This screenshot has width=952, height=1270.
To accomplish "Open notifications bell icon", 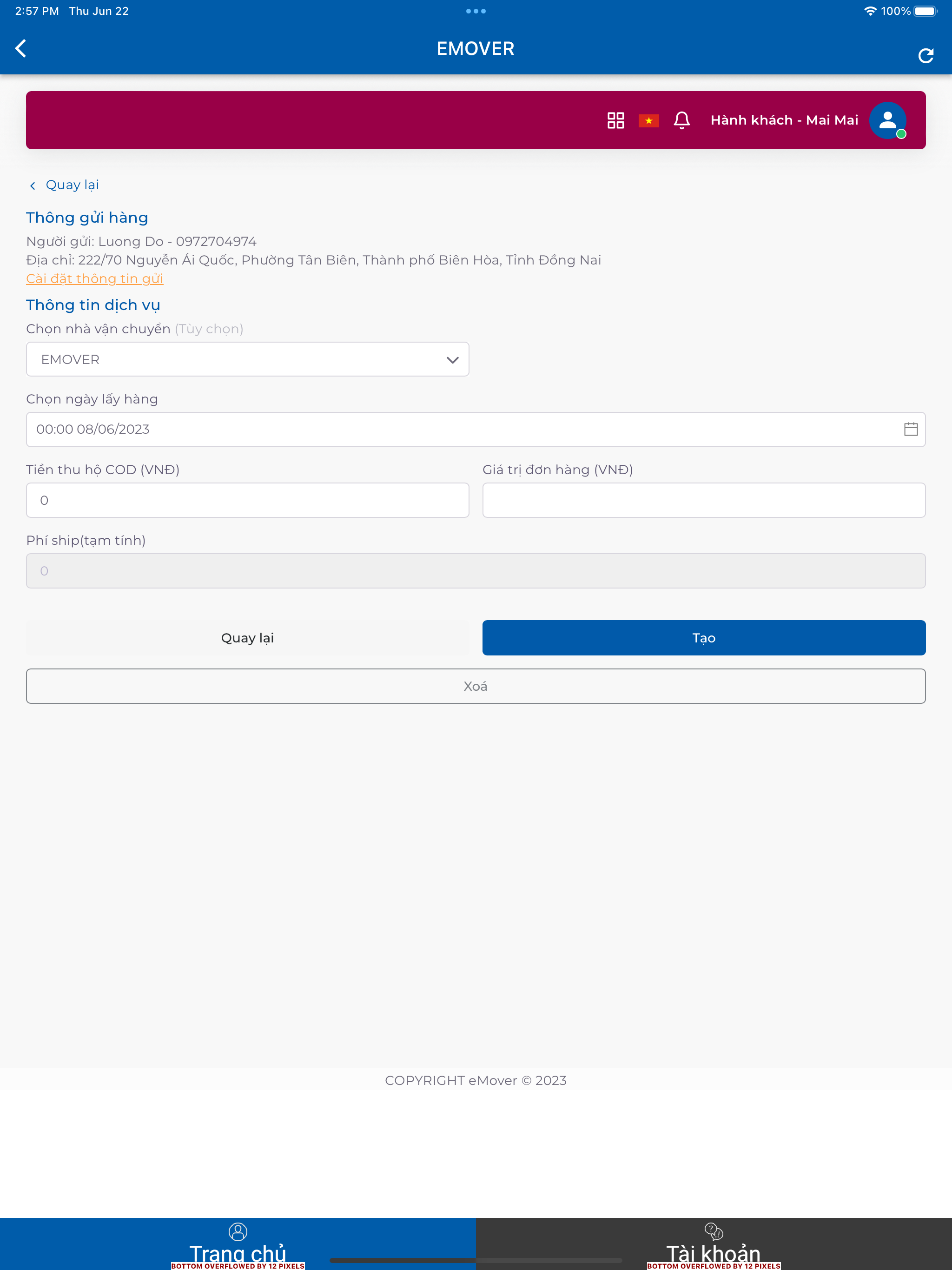I will click(681, 120).
